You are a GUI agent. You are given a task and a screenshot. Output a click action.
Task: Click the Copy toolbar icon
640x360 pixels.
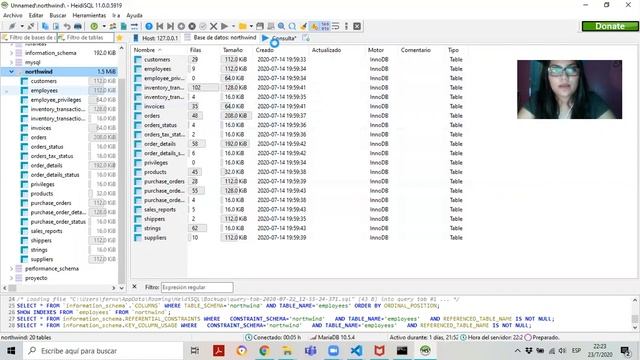point(45,26)
